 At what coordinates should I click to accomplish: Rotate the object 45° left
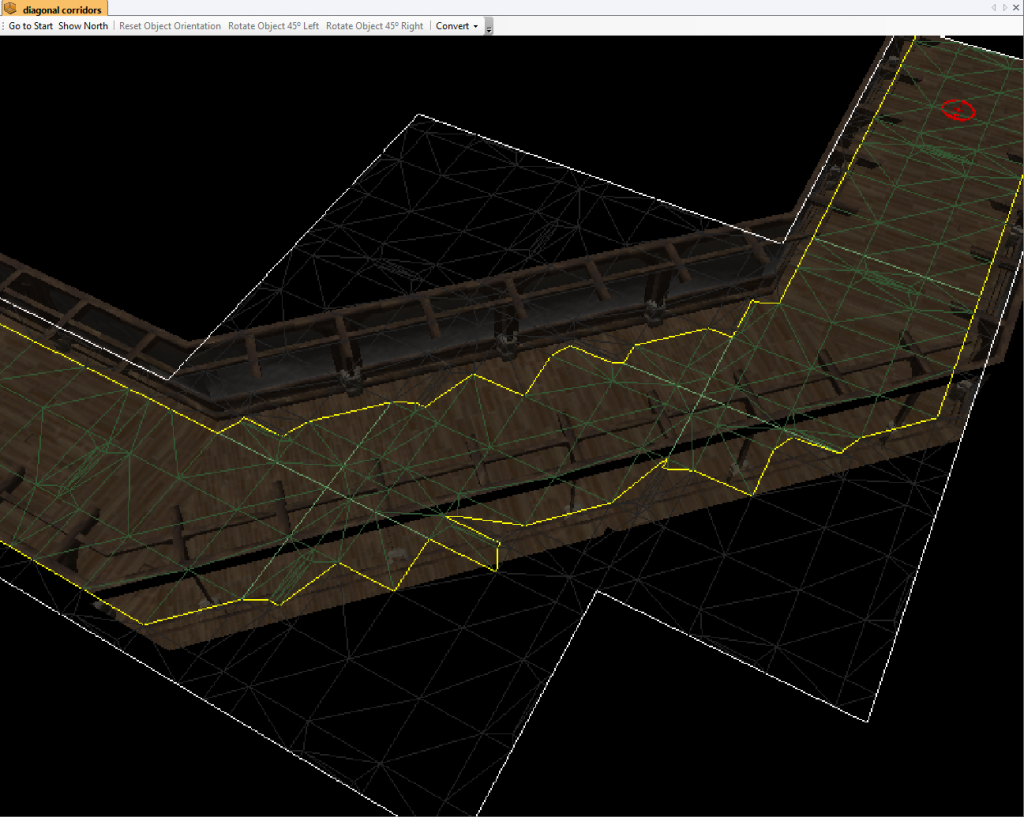point(273,26)
